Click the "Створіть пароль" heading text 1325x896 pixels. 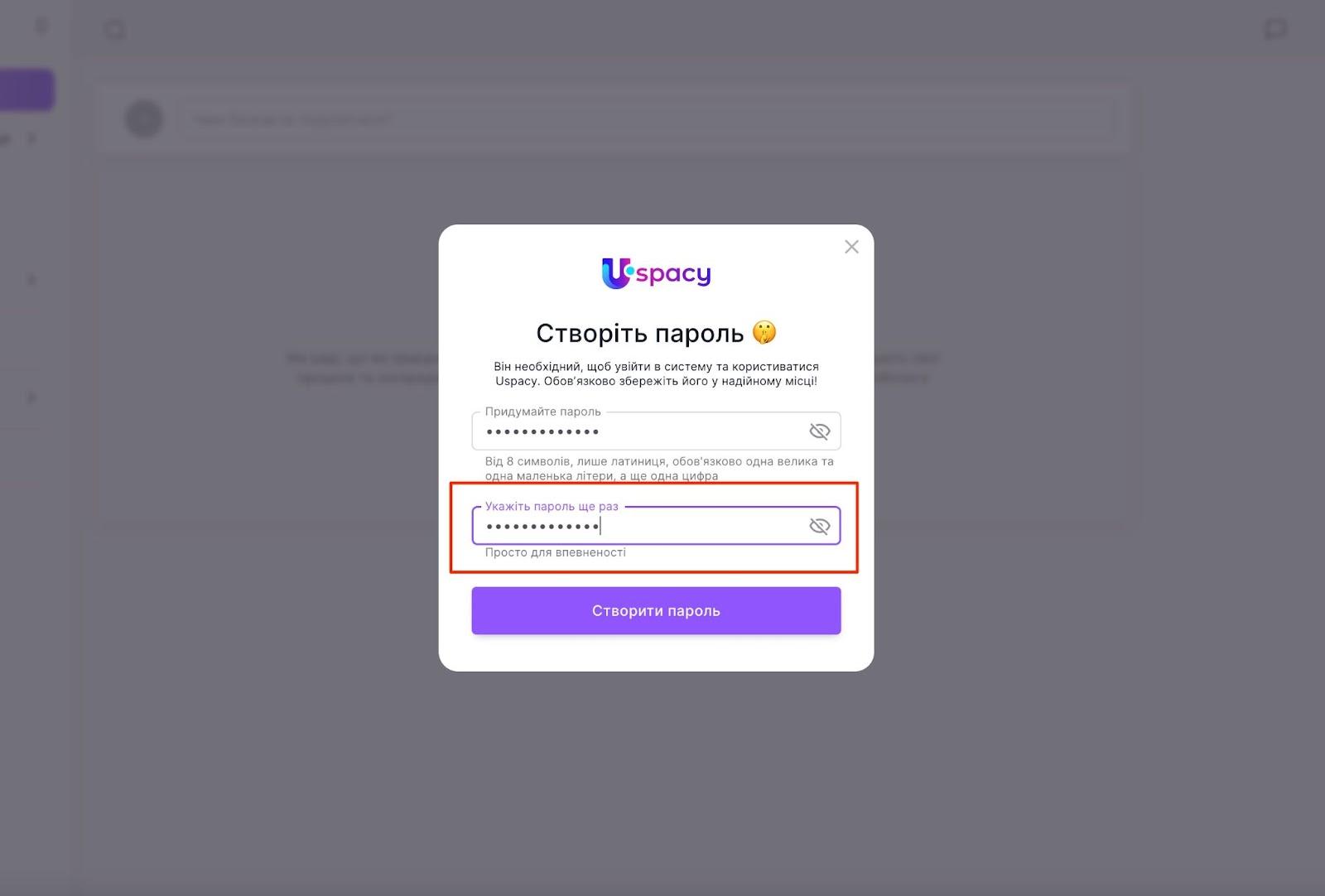pos(640,333)
